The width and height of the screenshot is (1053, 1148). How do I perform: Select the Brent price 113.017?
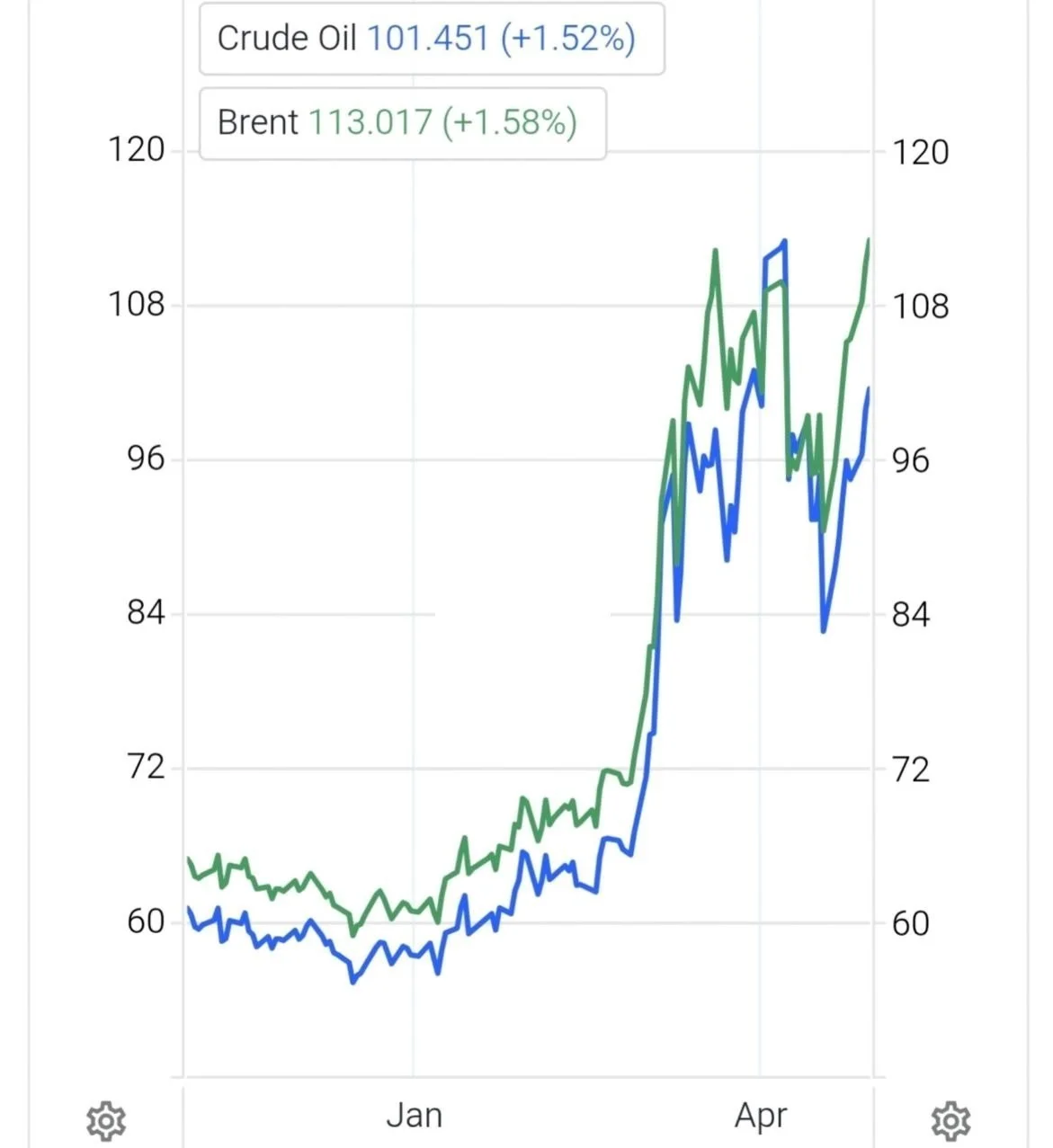click(370, 123)
